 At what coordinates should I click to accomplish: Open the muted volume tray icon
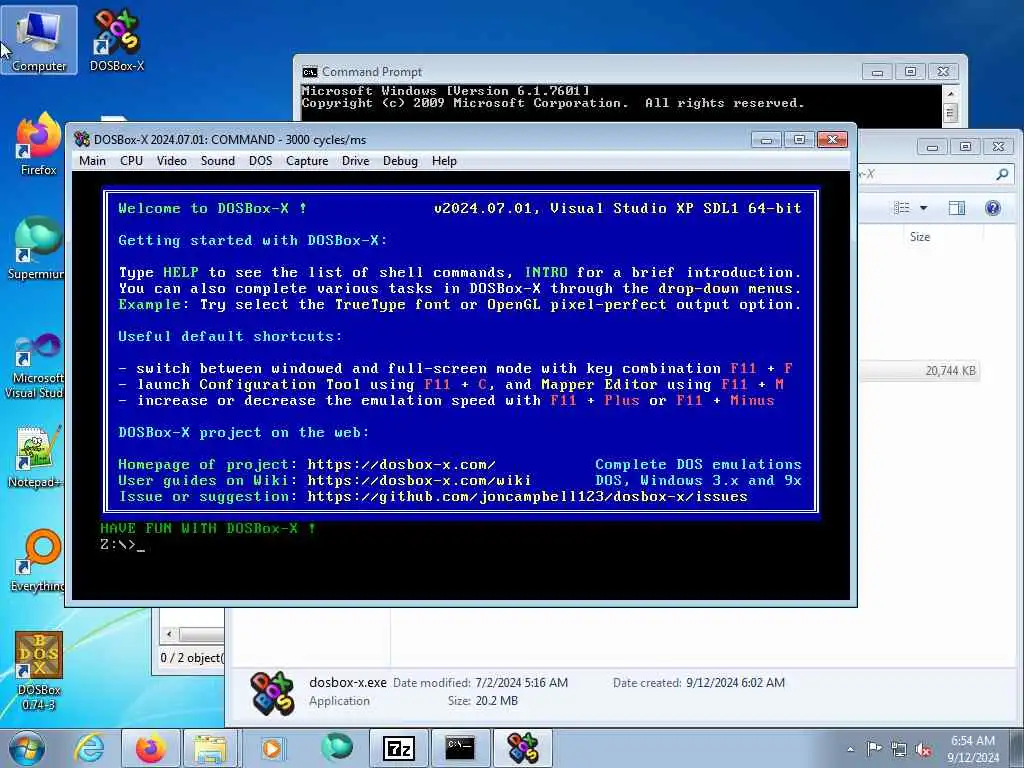pos(923,749)
